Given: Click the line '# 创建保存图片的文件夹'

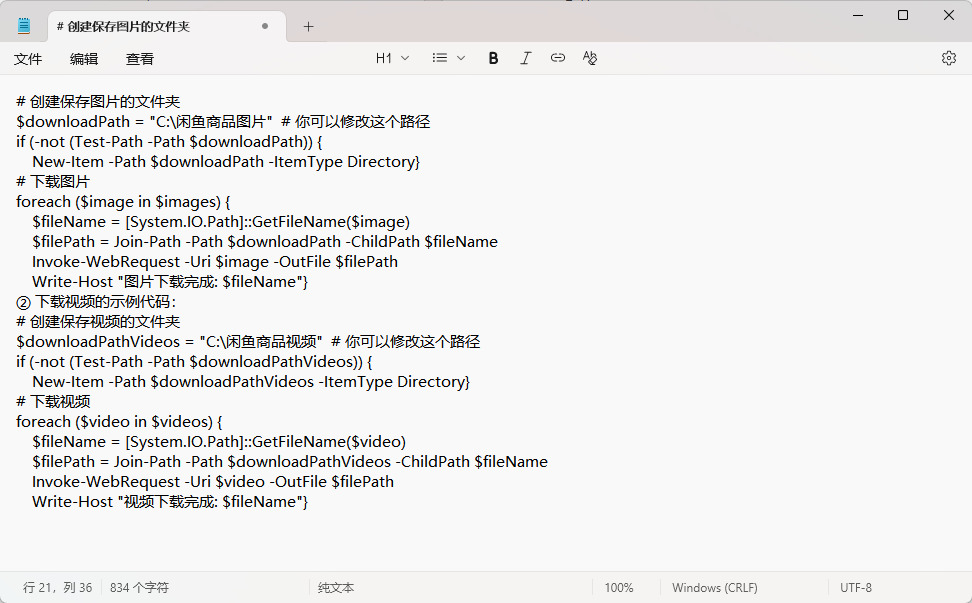Looking at the screenshot, I should pos(98,102).
